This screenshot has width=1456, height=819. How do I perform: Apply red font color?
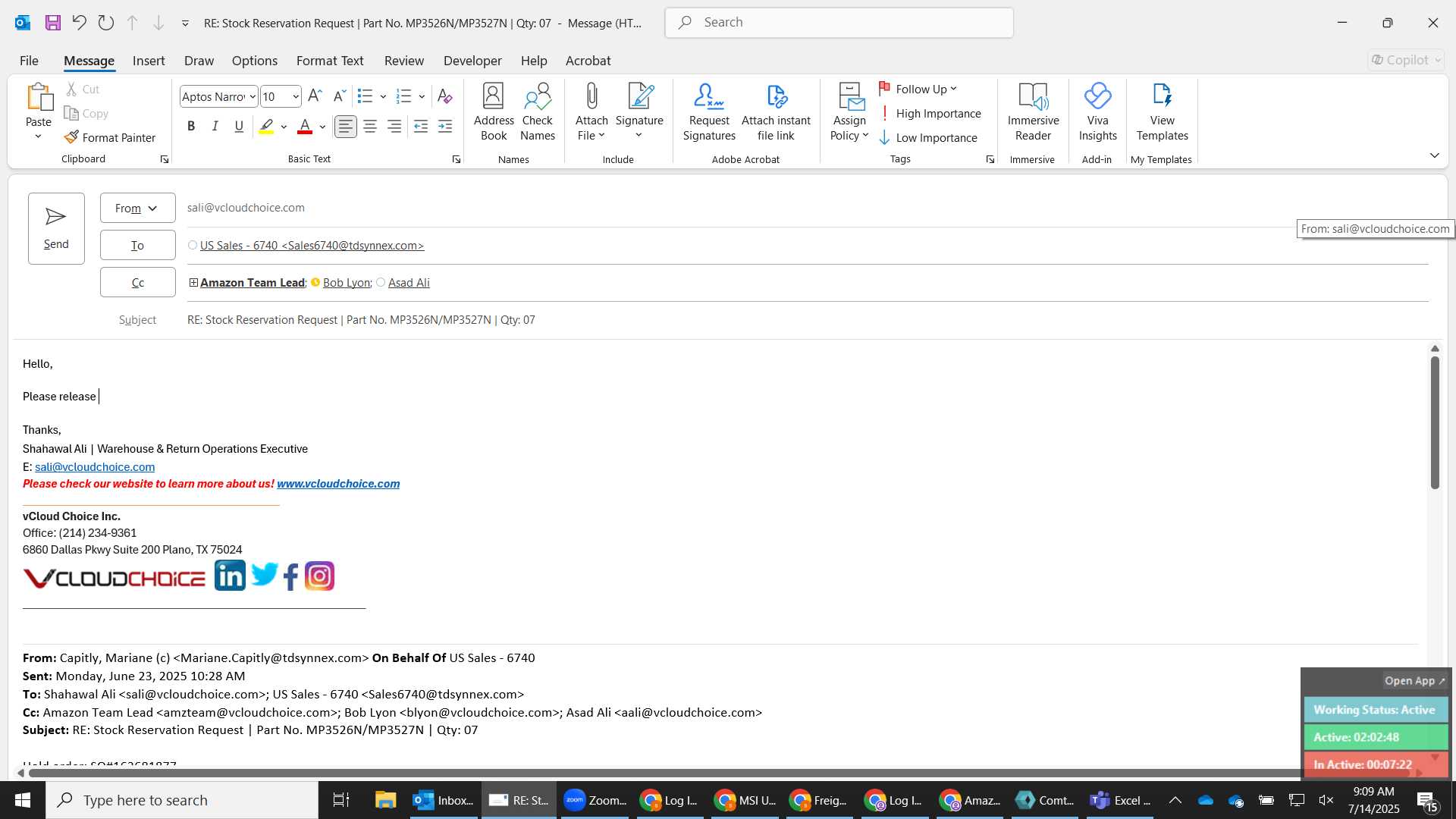tap(305, 127)
